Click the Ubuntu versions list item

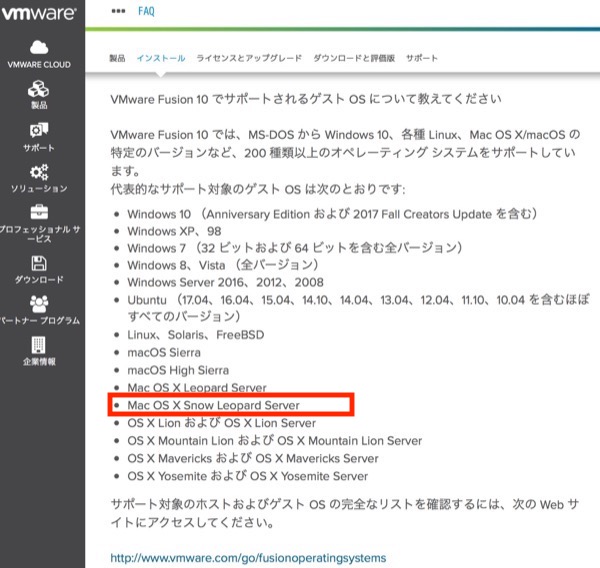359,308
